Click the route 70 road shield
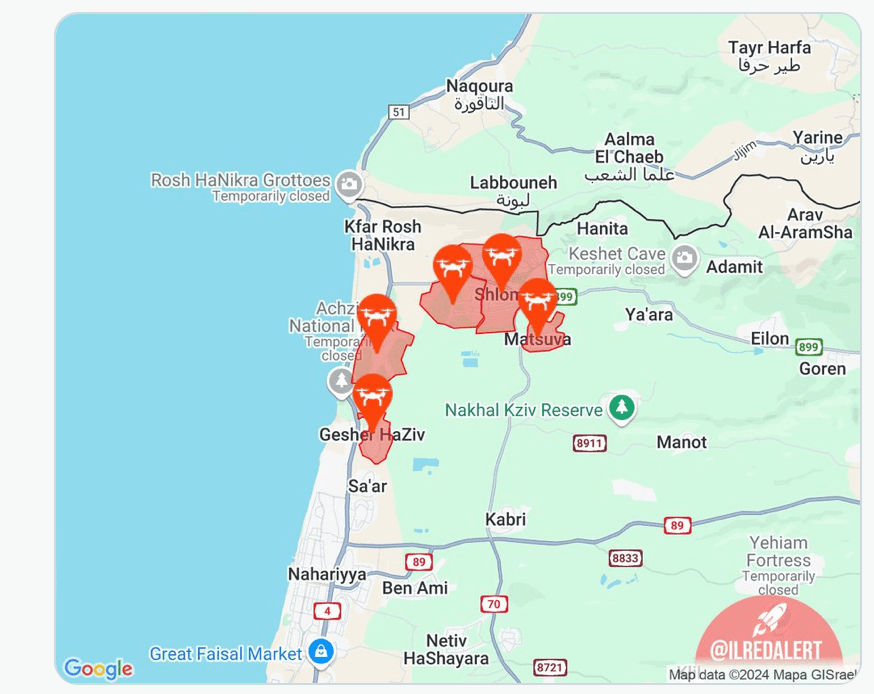This screenshot has height=694, width=874. point(494,604)
